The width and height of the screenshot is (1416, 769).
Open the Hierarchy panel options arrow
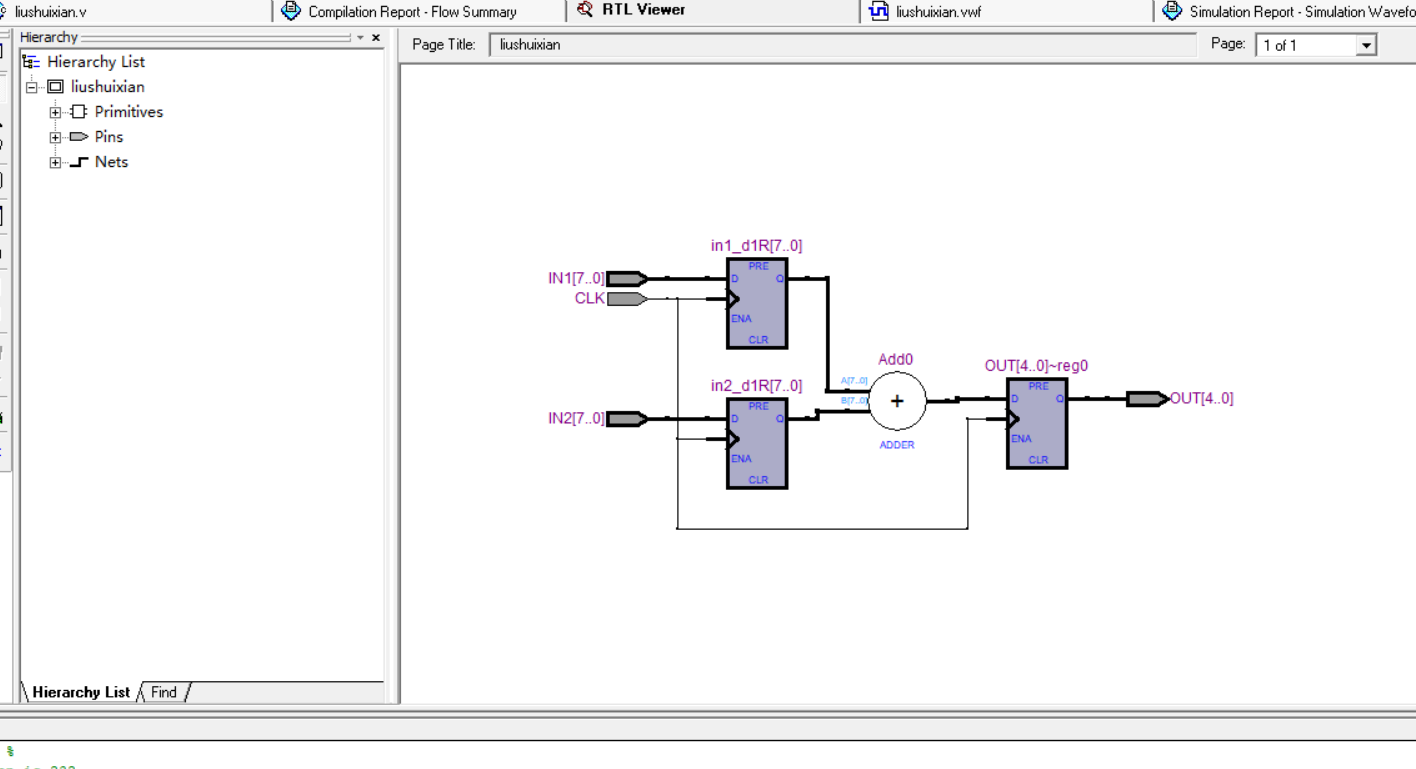(360, 38)
